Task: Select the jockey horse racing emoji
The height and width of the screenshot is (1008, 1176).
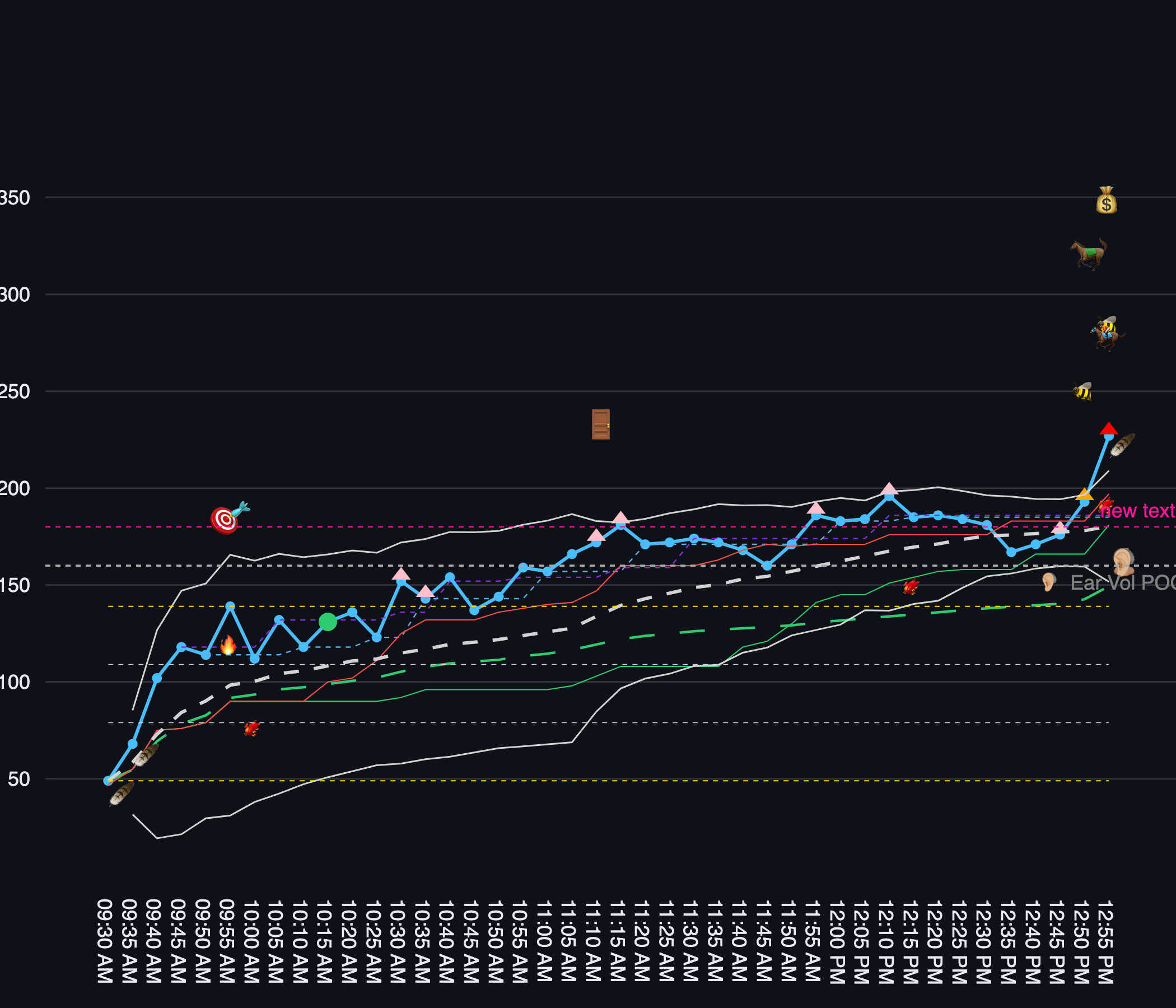Action: (x=1107, y=334)
